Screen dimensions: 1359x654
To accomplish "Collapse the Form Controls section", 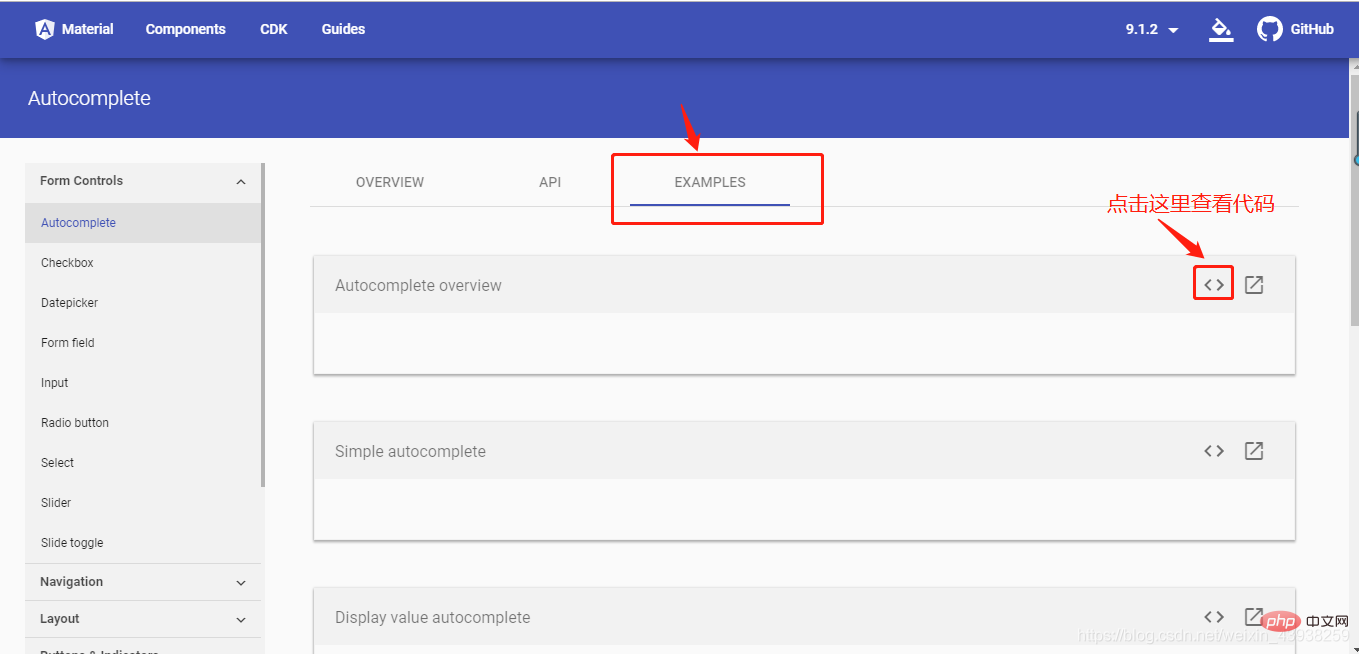I will click(241, 182).
